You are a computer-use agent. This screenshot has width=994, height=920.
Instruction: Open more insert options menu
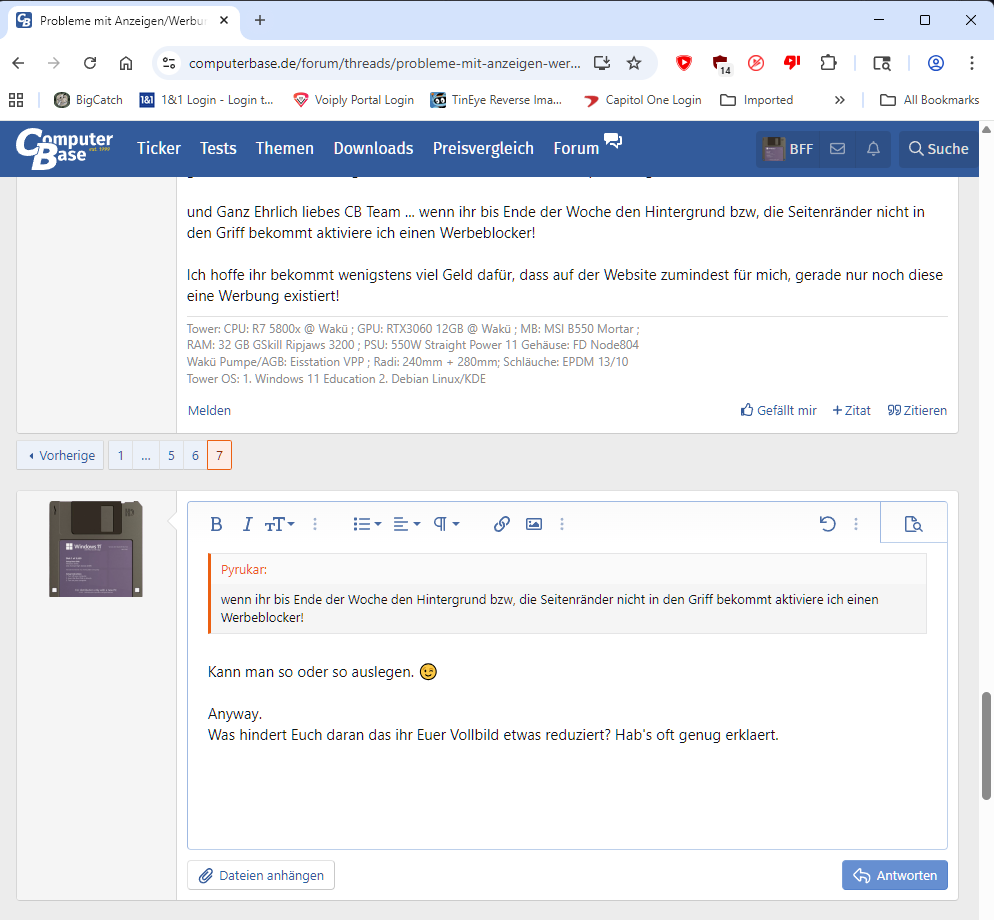pos(562,524)
